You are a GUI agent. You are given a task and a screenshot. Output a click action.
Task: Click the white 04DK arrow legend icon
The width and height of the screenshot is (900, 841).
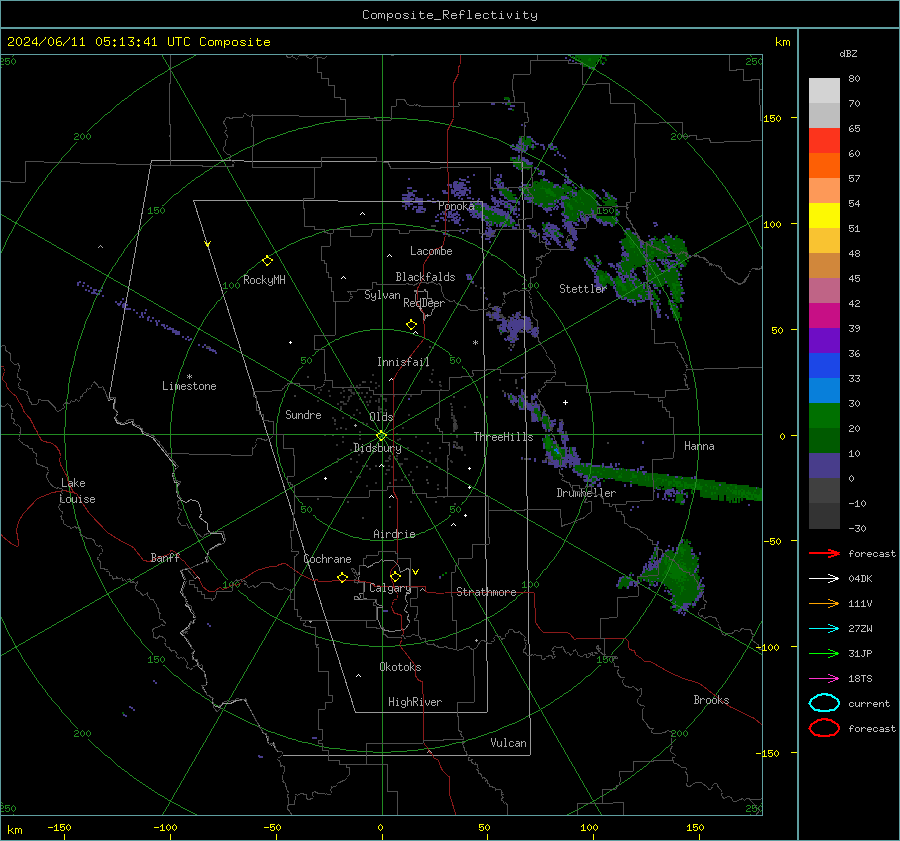pos(824,579)
